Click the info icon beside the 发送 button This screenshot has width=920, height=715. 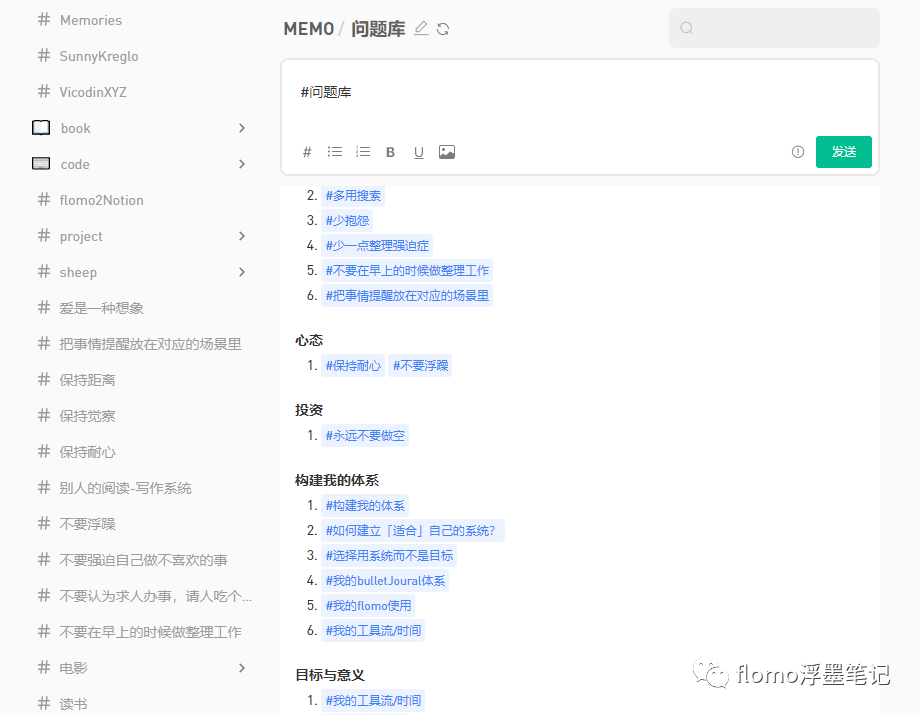point(797,152)
